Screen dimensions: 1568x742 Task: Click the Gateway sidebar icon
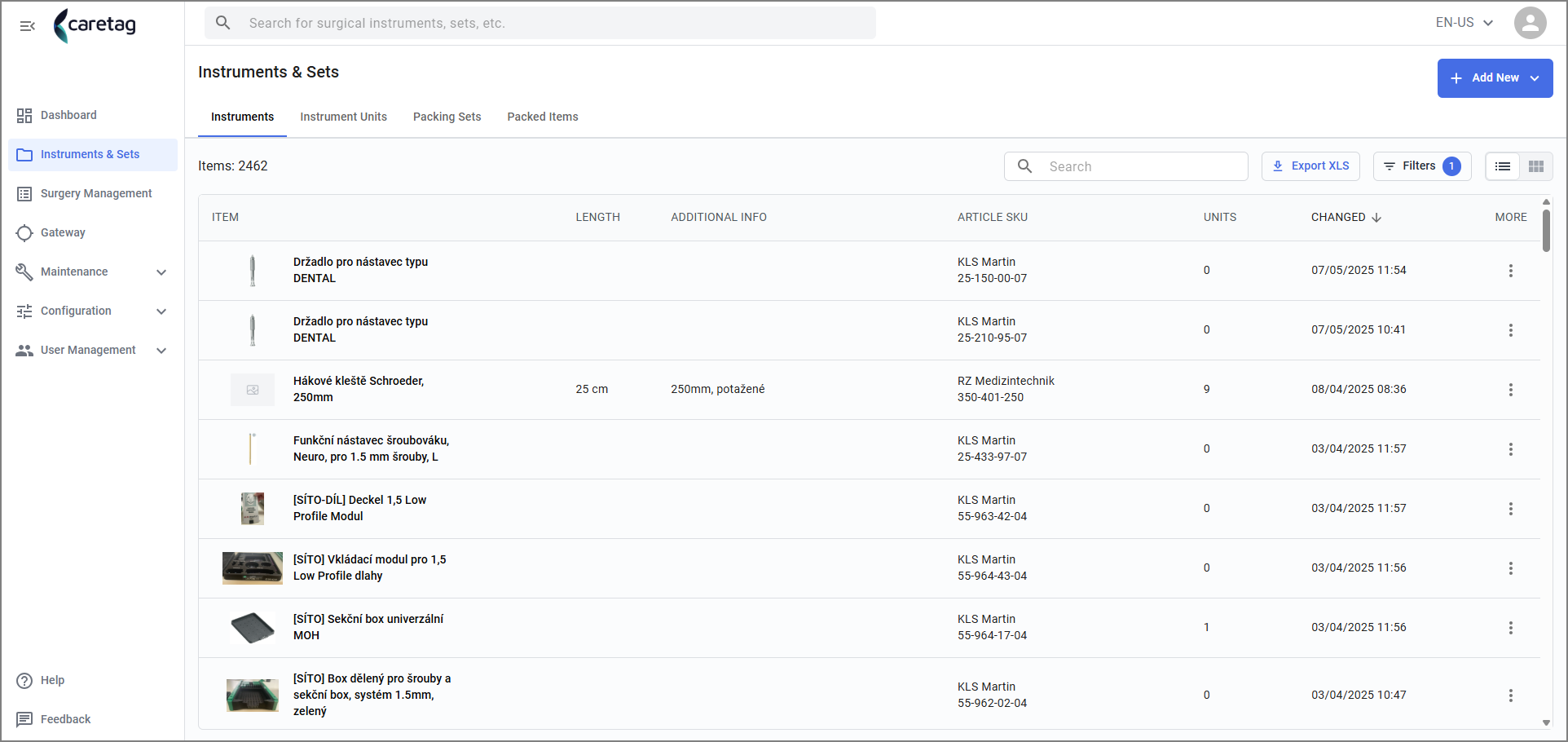tap(24, 232)
